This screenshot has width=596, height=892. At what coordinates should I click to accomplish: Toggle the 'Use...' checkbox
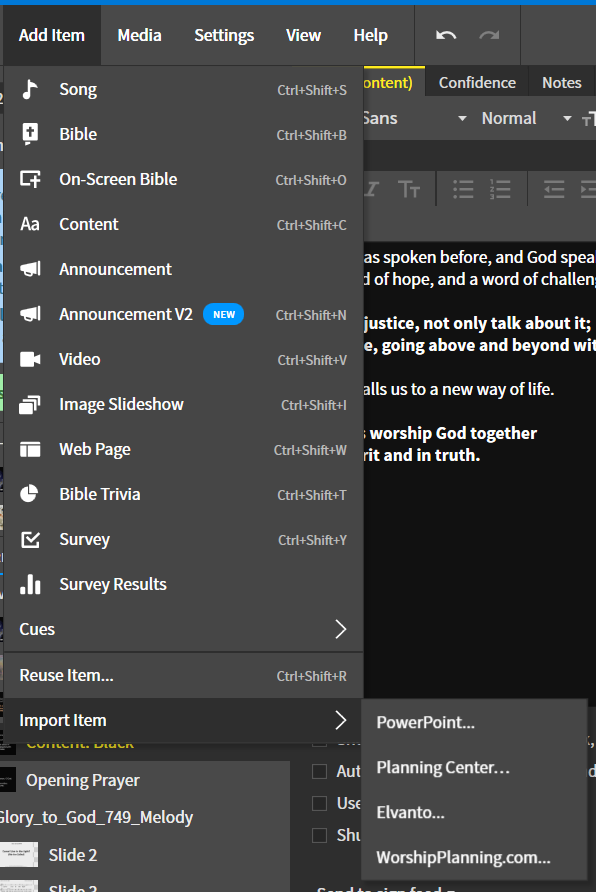317,804
